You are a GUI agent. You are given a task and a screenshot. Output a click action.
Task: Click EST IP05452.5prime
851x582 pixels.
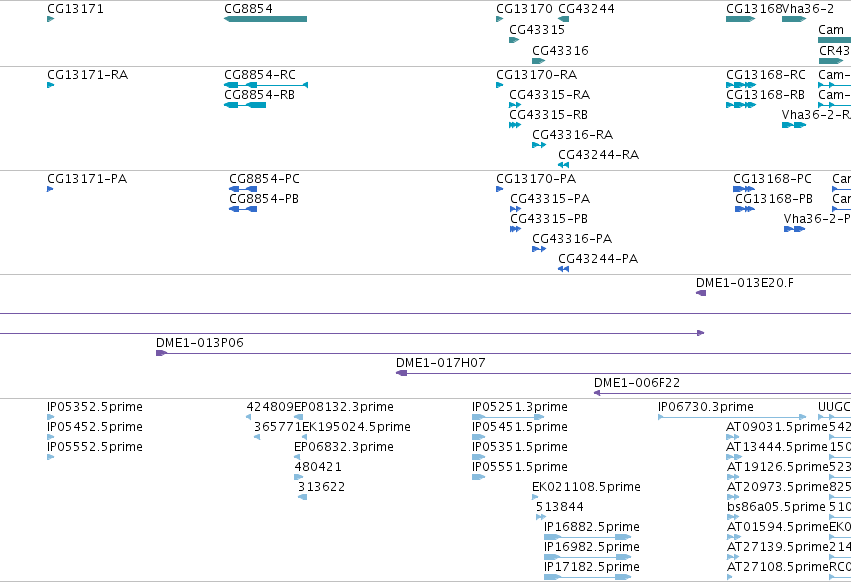[x=95, y=427]
